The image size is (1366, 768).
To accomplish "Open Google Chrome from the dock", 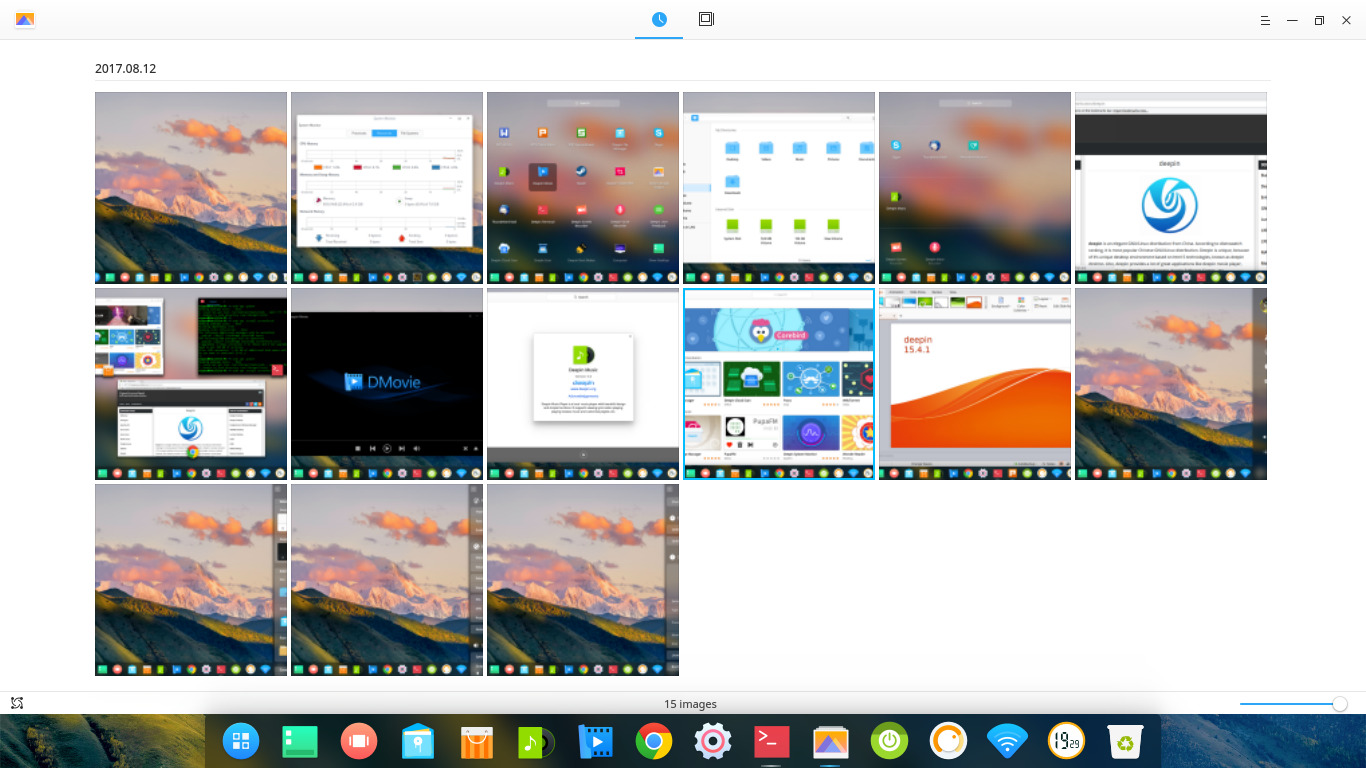I will [653, 741].
